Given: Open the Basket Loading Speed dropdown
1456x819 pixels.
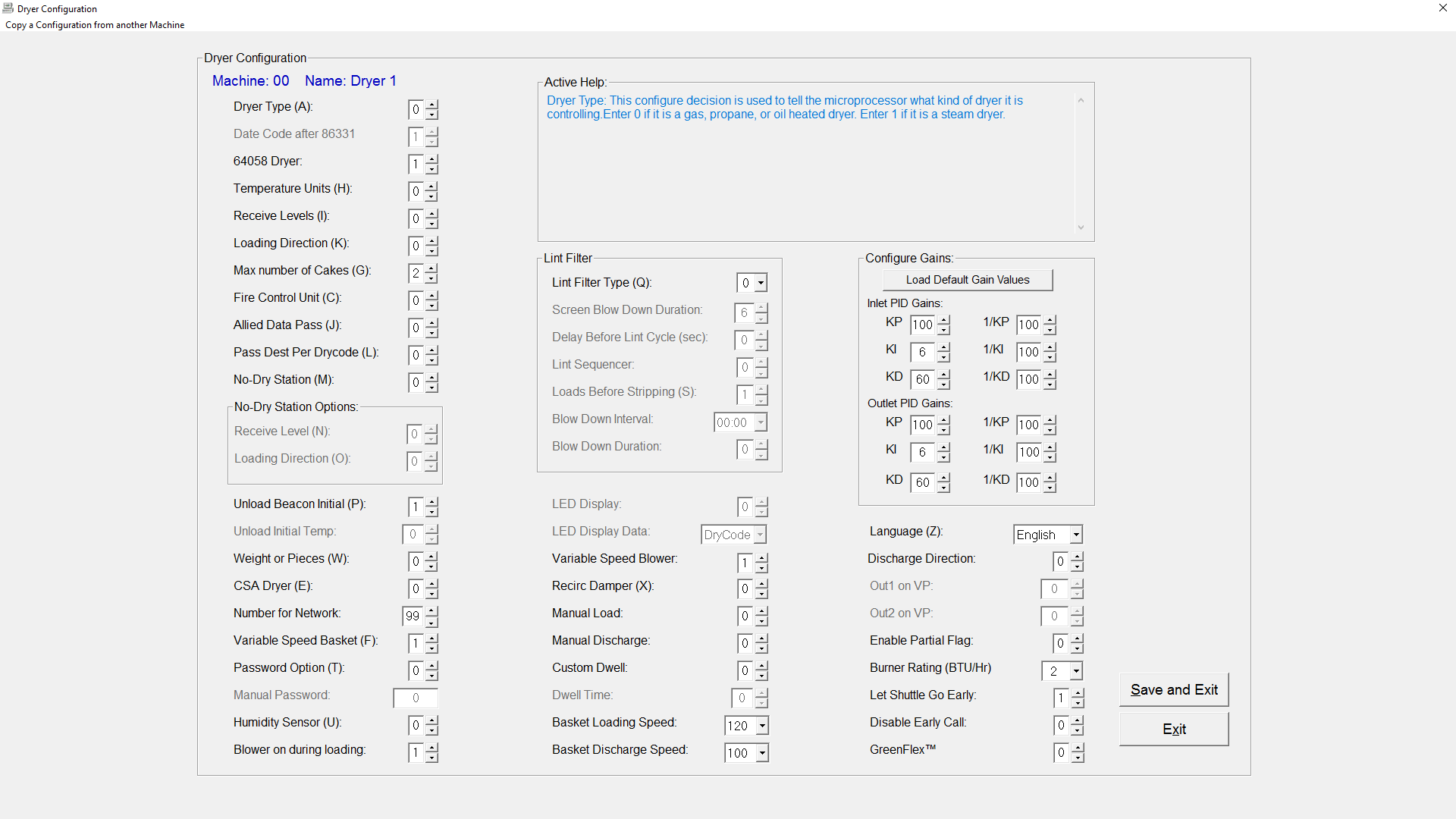Looking at the screenshot, I should [x=762, y=726].
